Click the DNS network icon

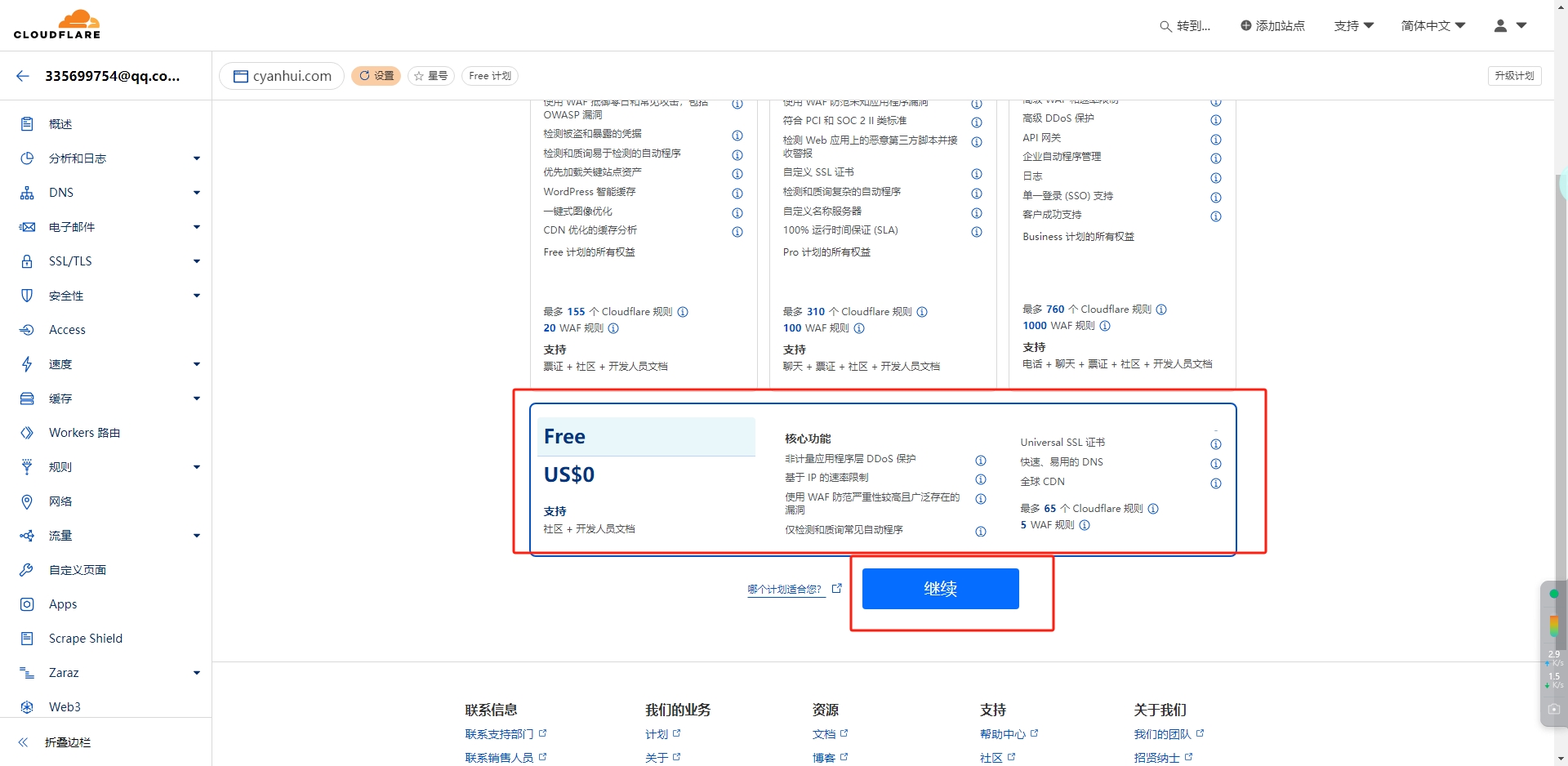27,193
